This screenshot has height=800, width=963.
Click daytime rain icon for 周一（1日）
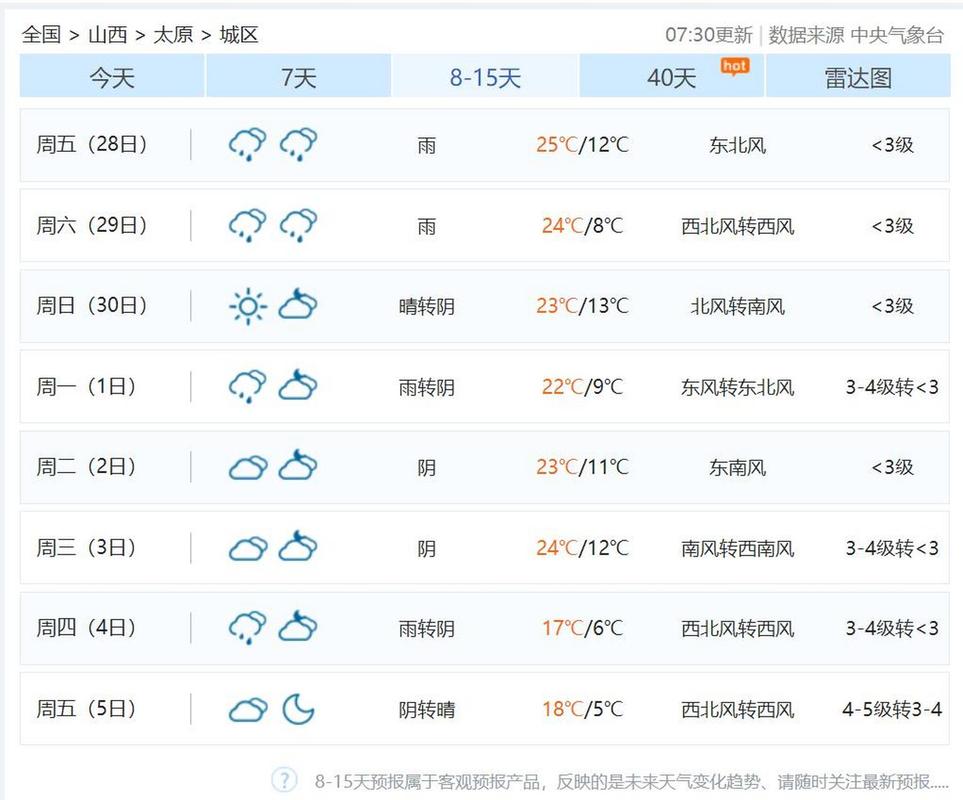tap(248, 386)
